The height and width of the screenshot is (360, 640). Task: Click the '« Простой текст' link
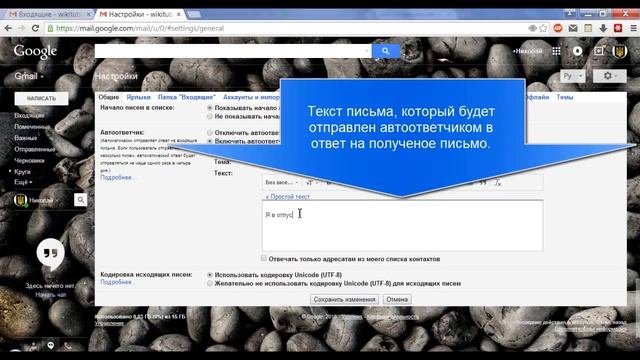click(x=287, y=196)
